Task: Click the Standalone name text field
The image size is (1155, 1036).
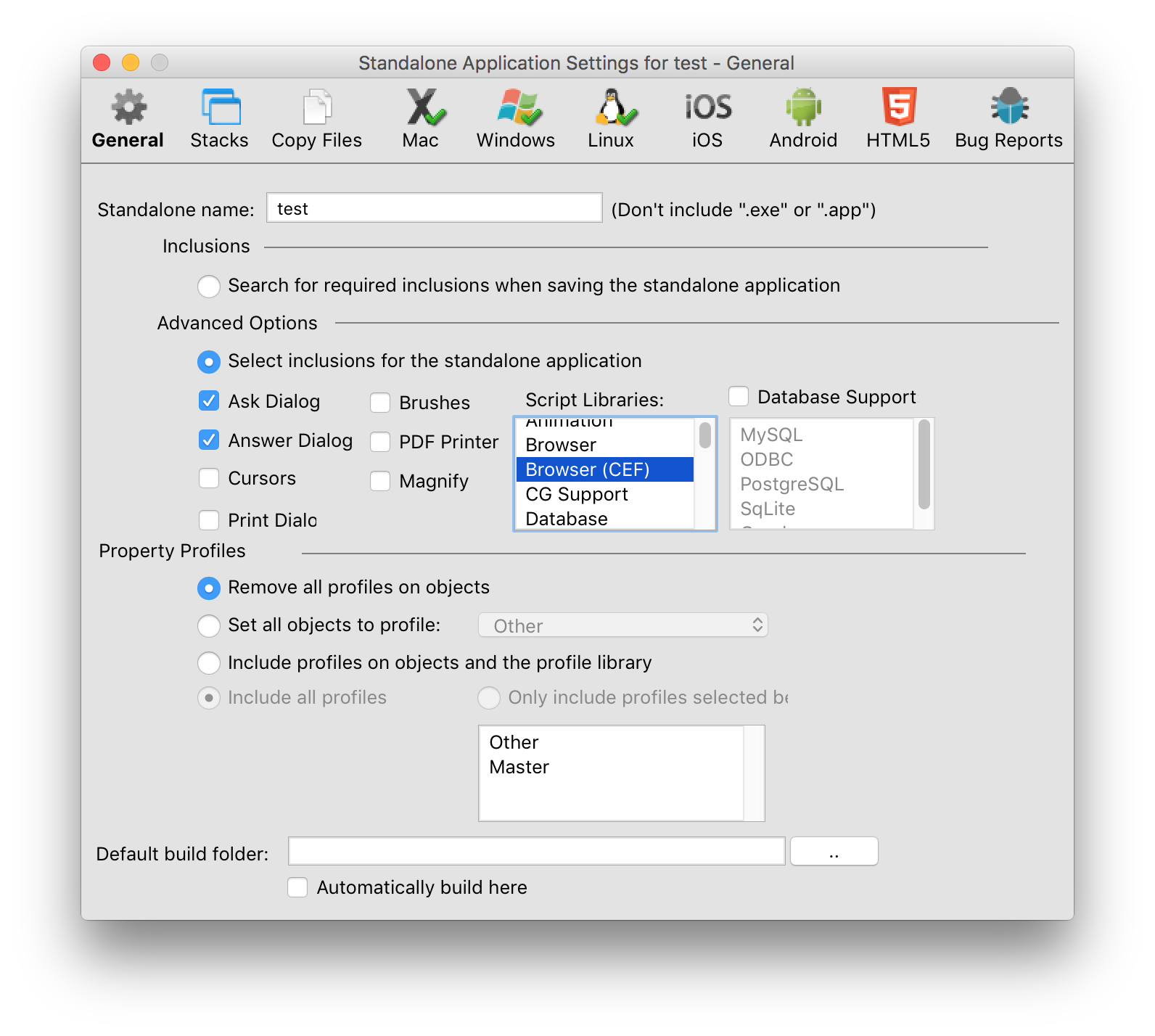Action: tap(435, 208)
